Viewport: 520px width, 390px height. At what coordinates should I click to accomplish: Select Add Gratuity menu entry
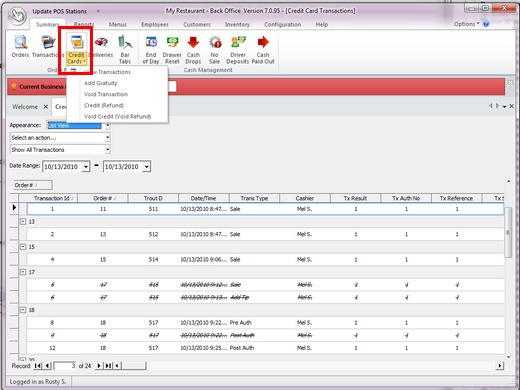pyautogui.click(x=117, y=83)
